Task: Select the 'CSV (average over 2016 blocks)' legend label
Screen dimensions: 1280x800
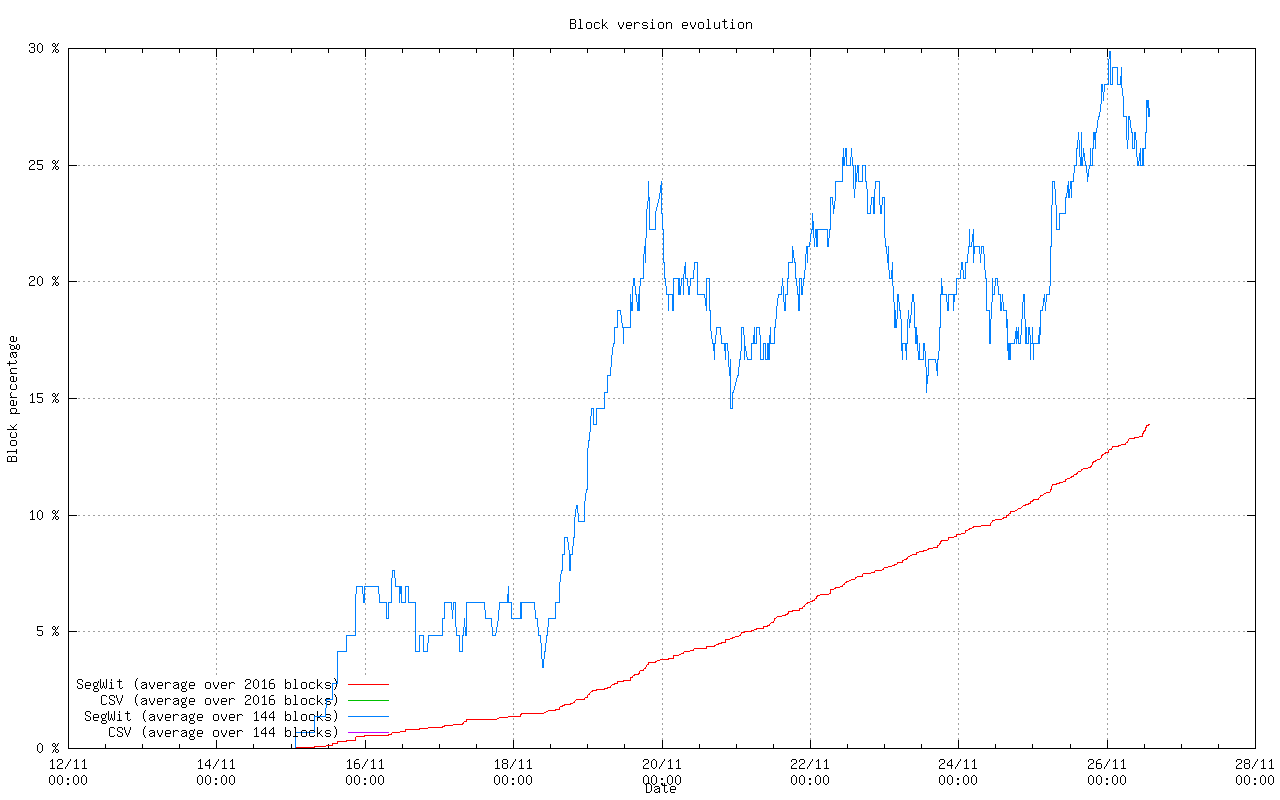Action: 219,701
